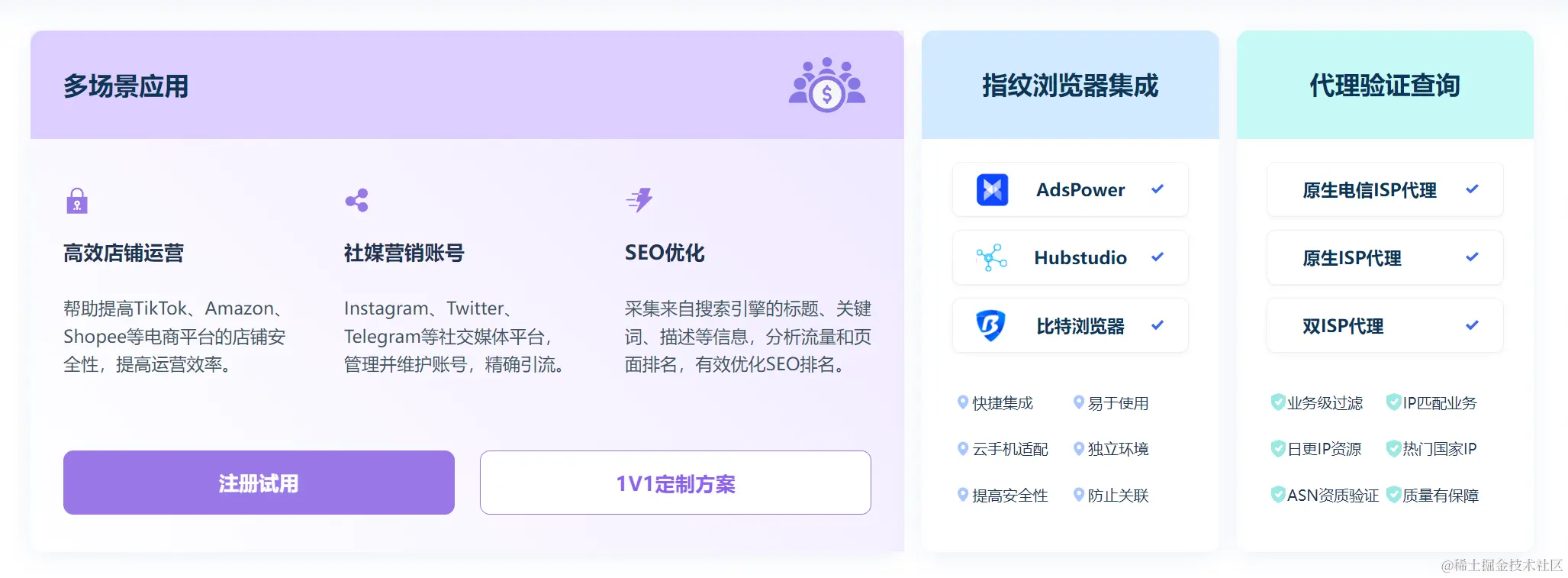The image size is (1568, 578).
Task: Click the Hubstudio logo icon
Action: 992,257
